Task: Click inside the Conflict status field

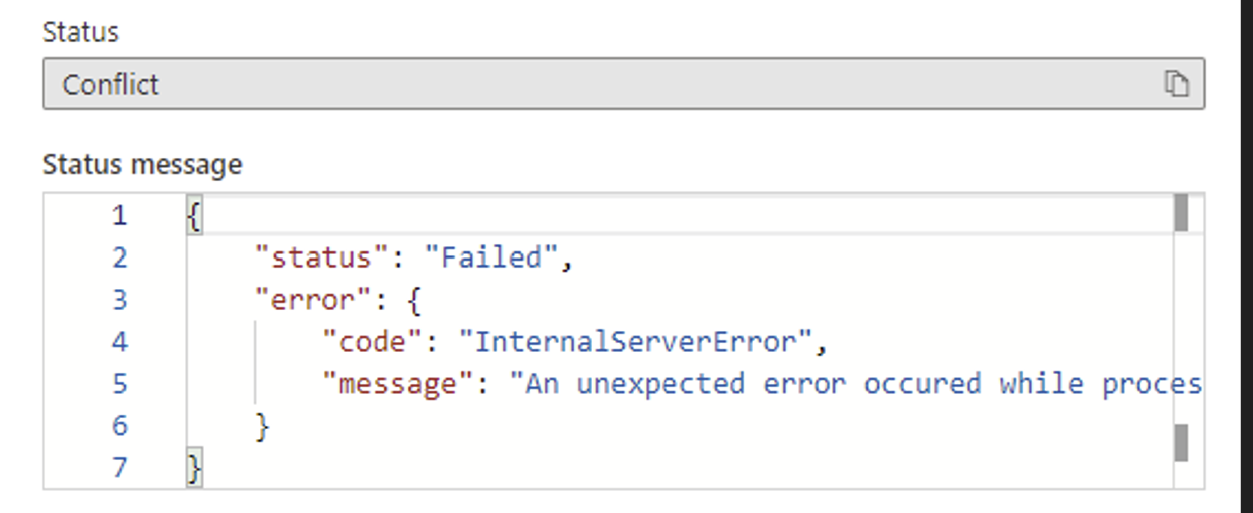Action: click(x=623, y=84)
